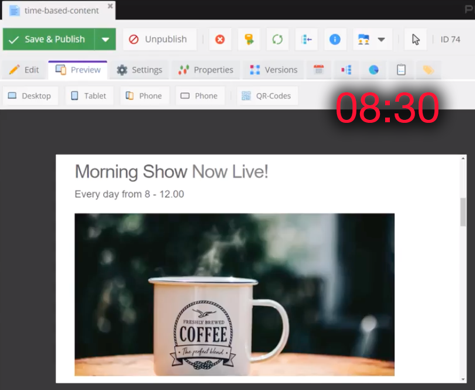
Task: Expand the translation dropdown arrow
Action: [381, 40]
